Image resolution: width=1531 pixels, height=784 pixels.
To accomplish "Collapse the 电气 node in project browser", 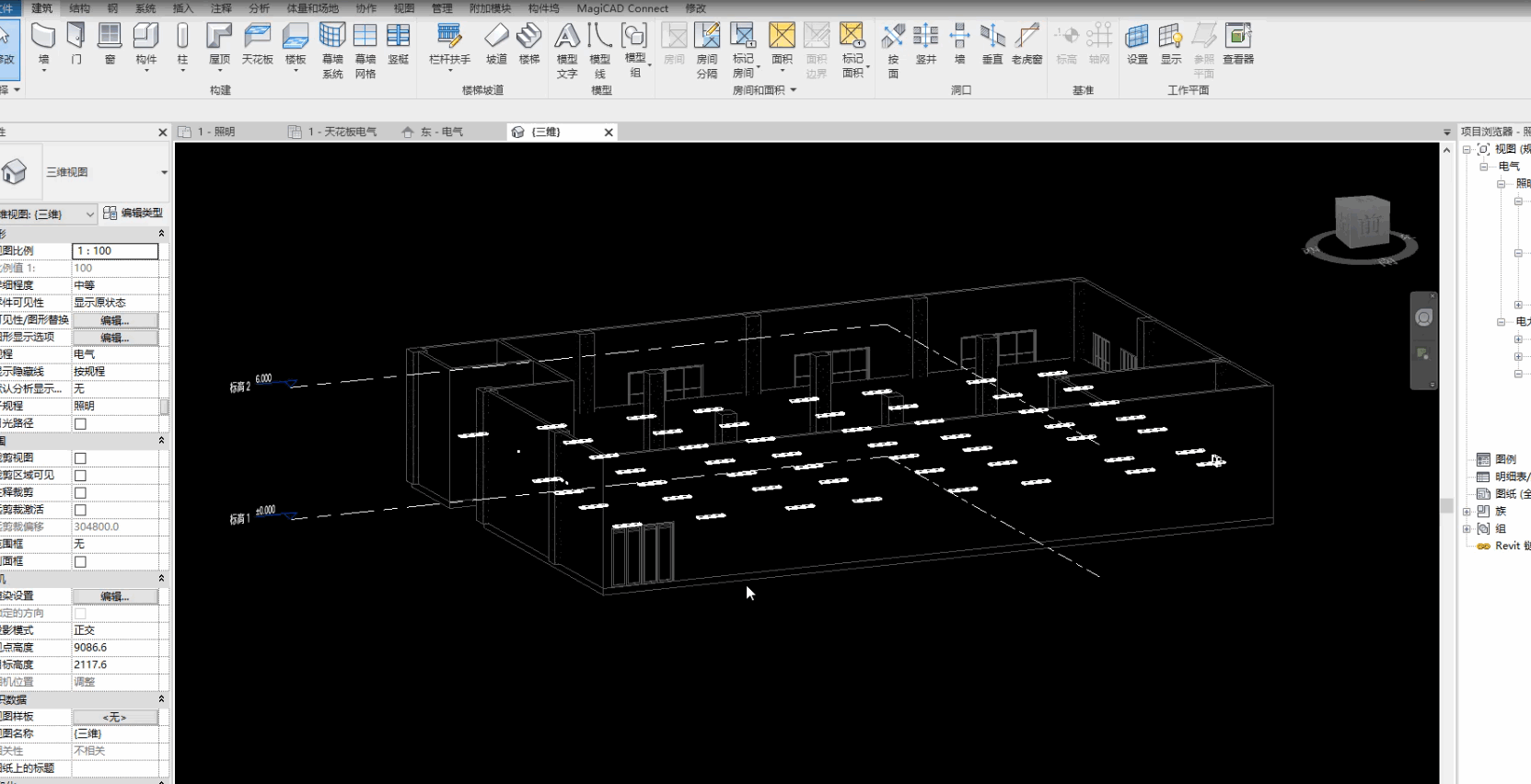I will pos(1484,167).
